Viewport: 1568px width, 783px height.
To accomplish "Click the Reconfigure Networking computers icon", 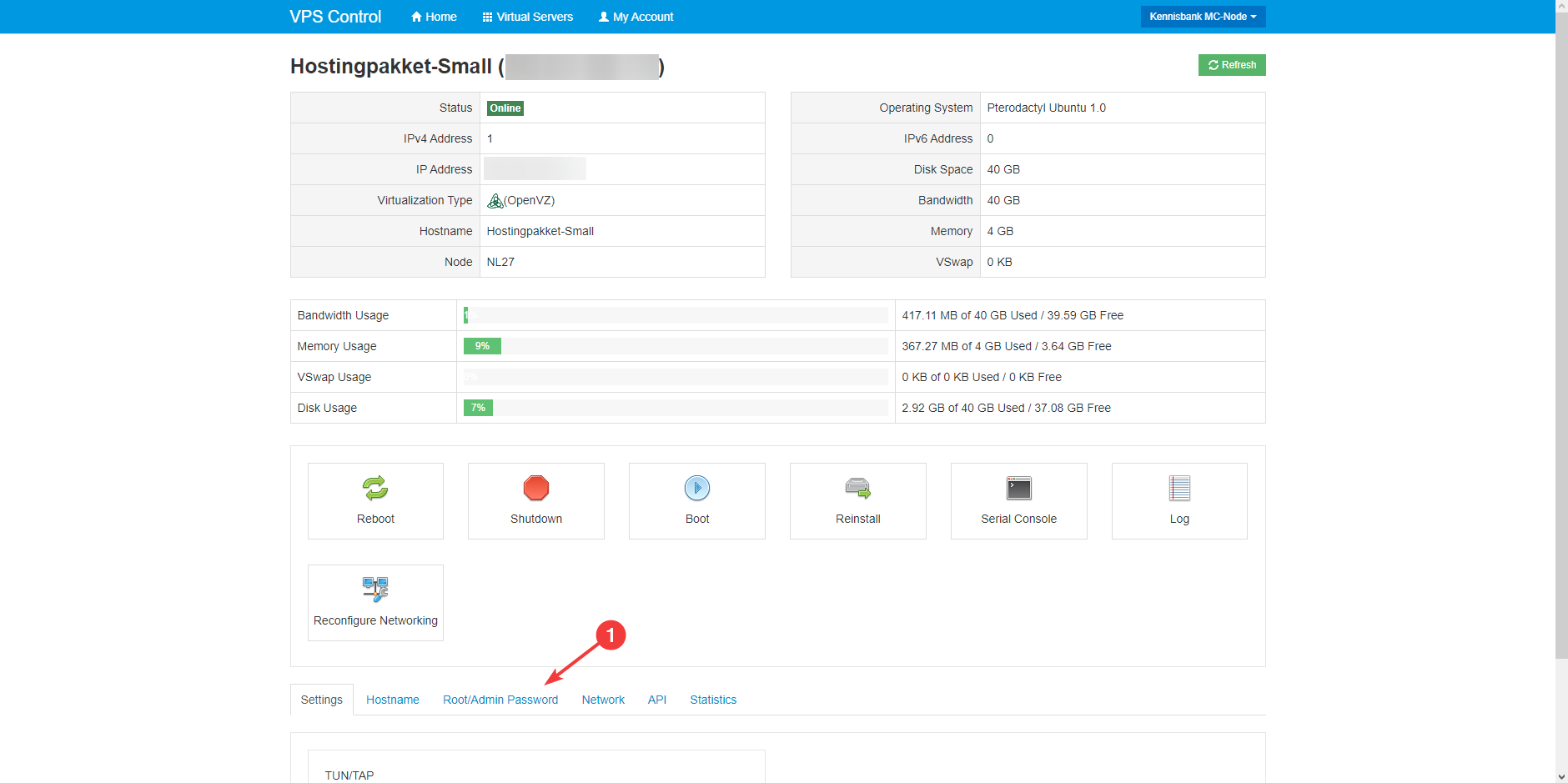I will pos(375,590).
